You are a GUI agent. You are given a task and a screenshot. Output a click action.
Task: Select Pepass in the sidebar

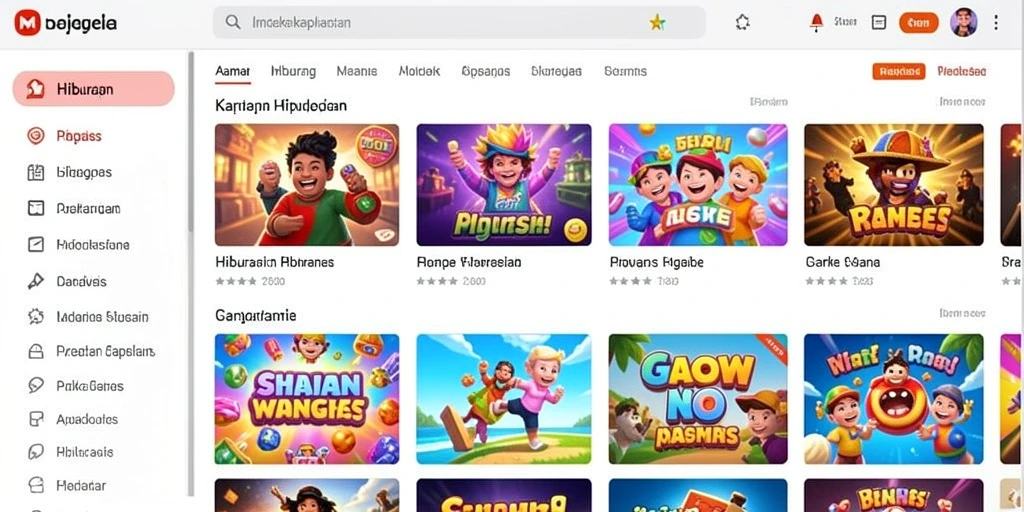point(78,136)
